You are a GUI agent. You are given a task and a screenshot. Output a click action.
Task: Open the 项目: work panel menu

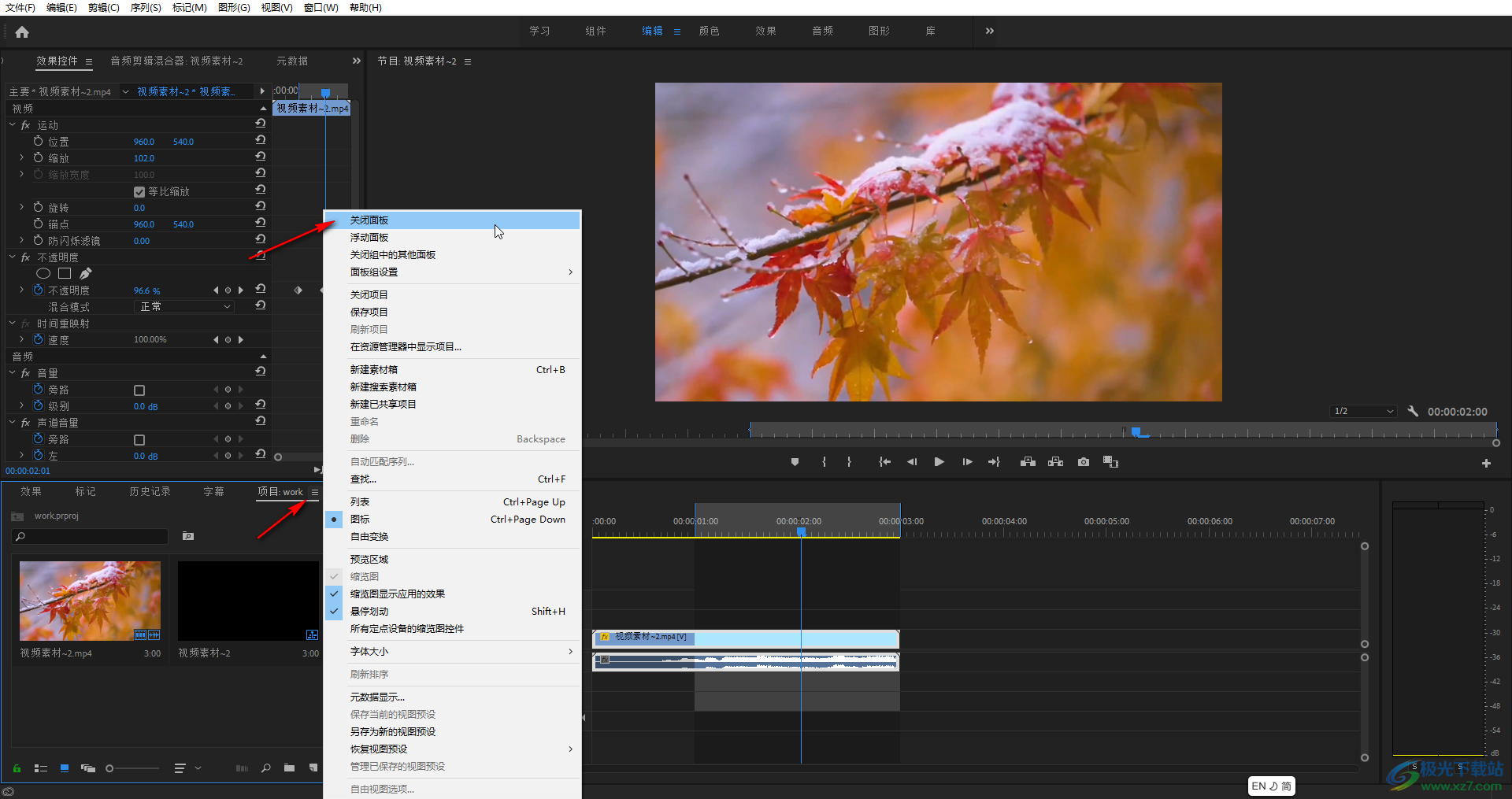click(x=314, y=492)
